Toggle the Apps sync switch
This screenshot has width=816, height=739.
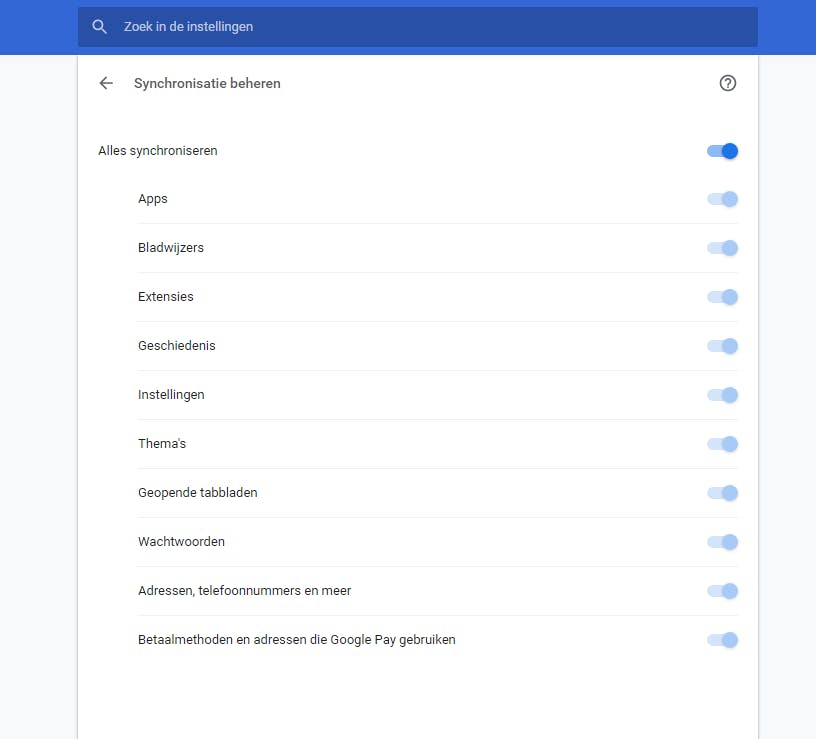click(722, 199)
